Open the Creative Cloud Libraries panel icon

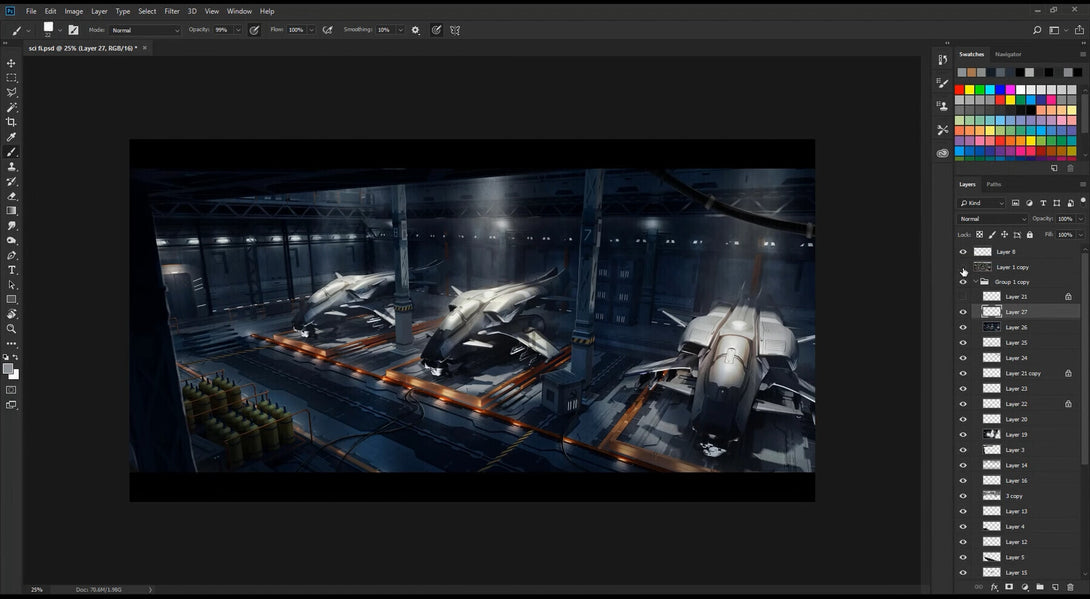pos(943,153)
